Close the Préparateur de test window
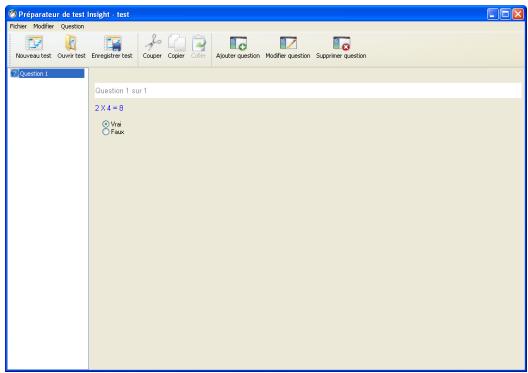 point(518,14)
